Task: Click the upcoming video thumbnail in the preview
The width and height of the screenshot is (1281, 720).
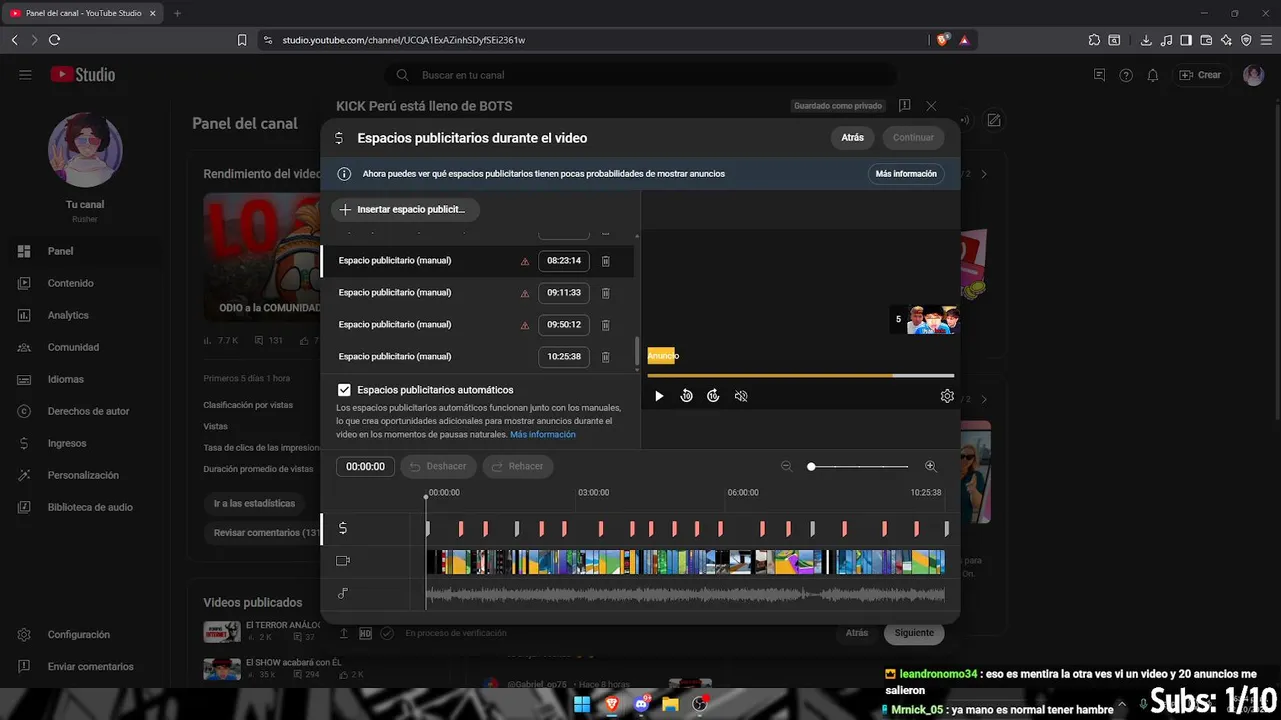Action: (x=932, y=320)
